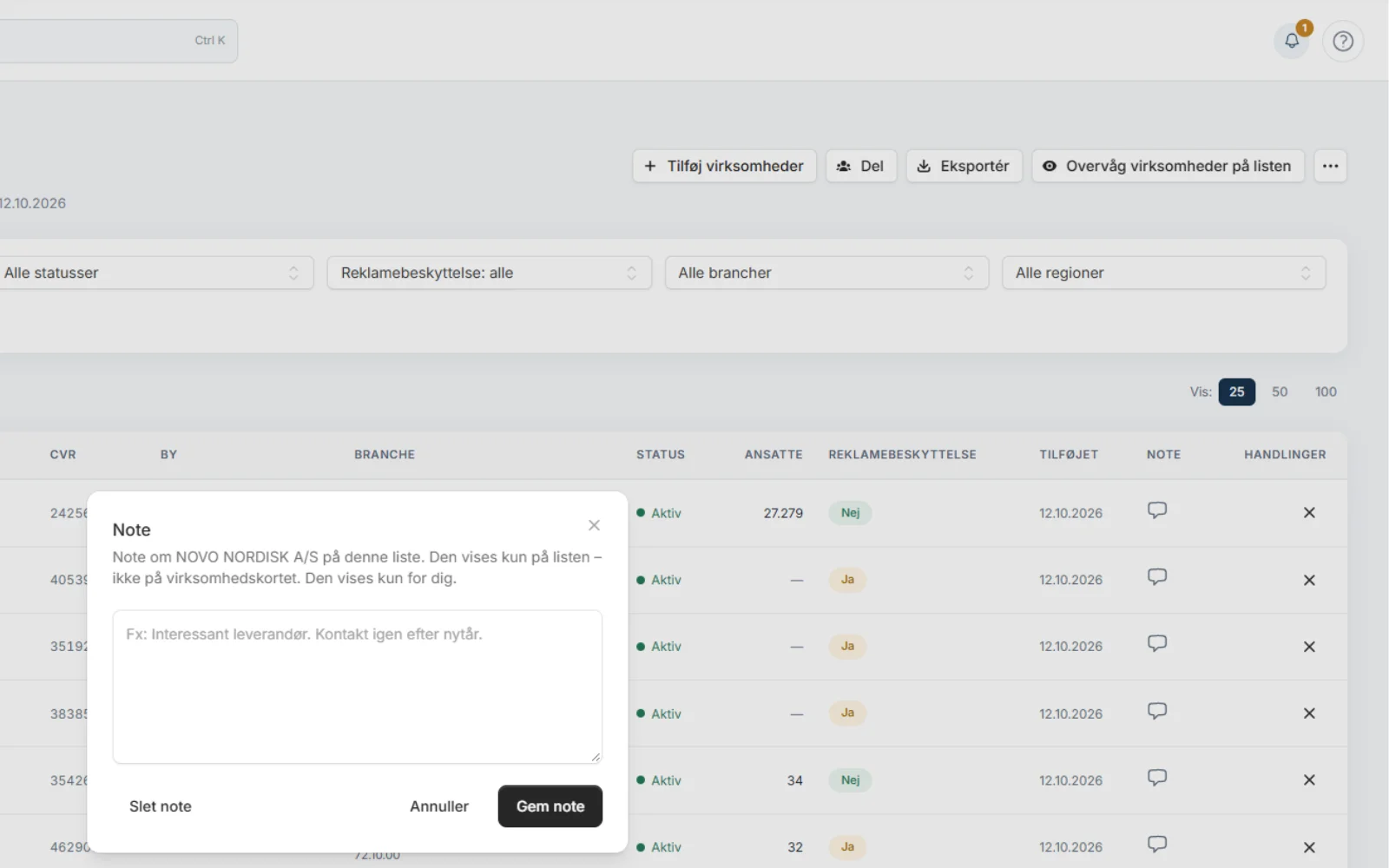Close the Note dialog with X icon
Viewport: 1389px width, 868px height.
click(594, 525)
